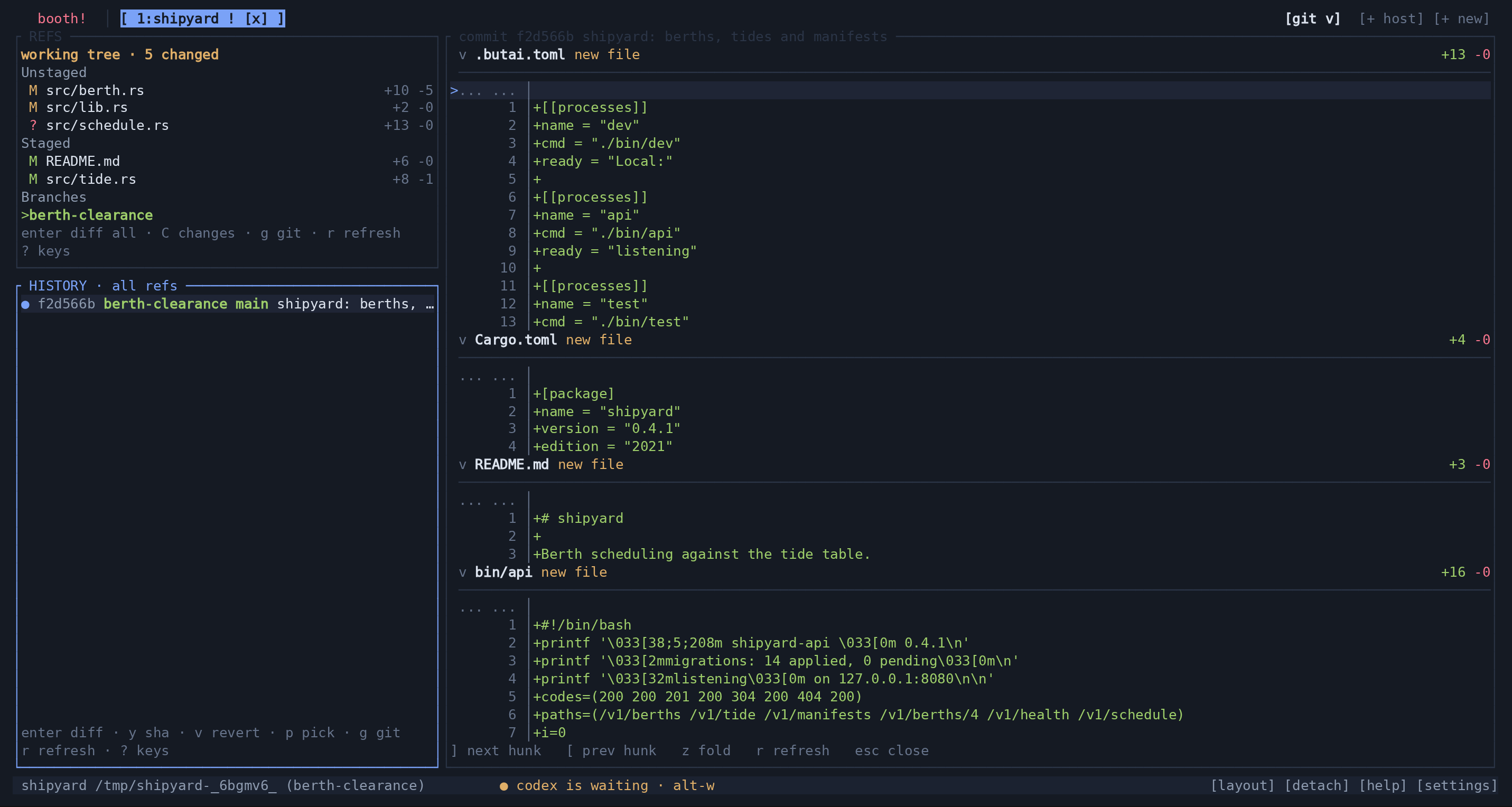This screenshot has width=1512, height=807.
Task: Click the status bar shipyard path
Action: point(223,785)
